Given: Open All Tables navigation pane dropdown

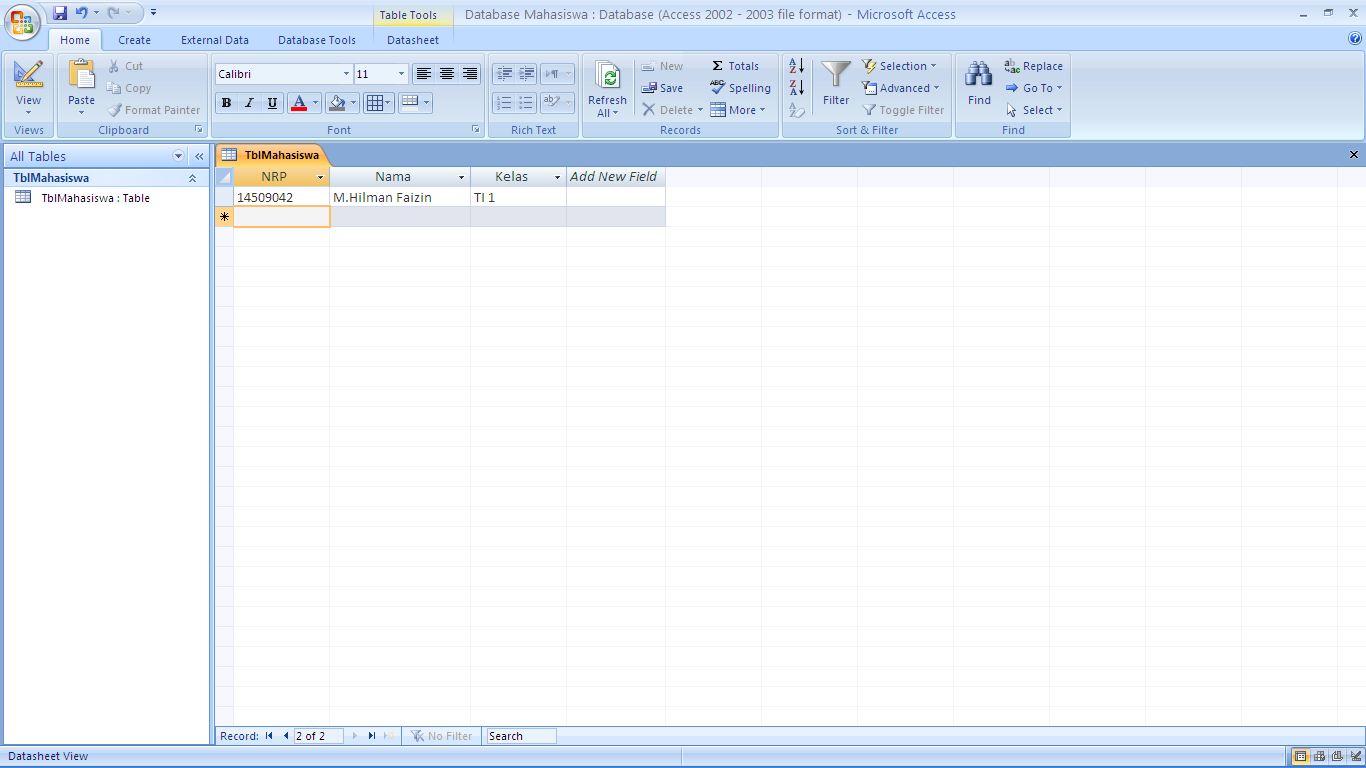Looking at the screenshot, I should point(179,157).
